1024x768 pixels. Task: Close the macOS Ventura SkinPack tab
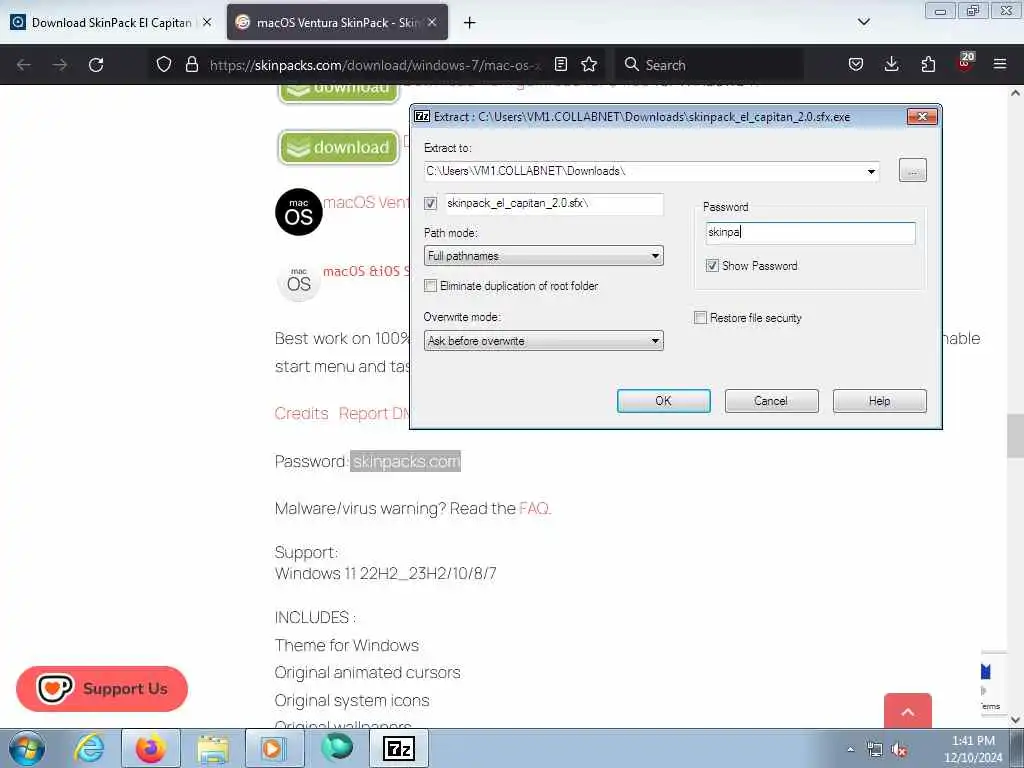432,22
